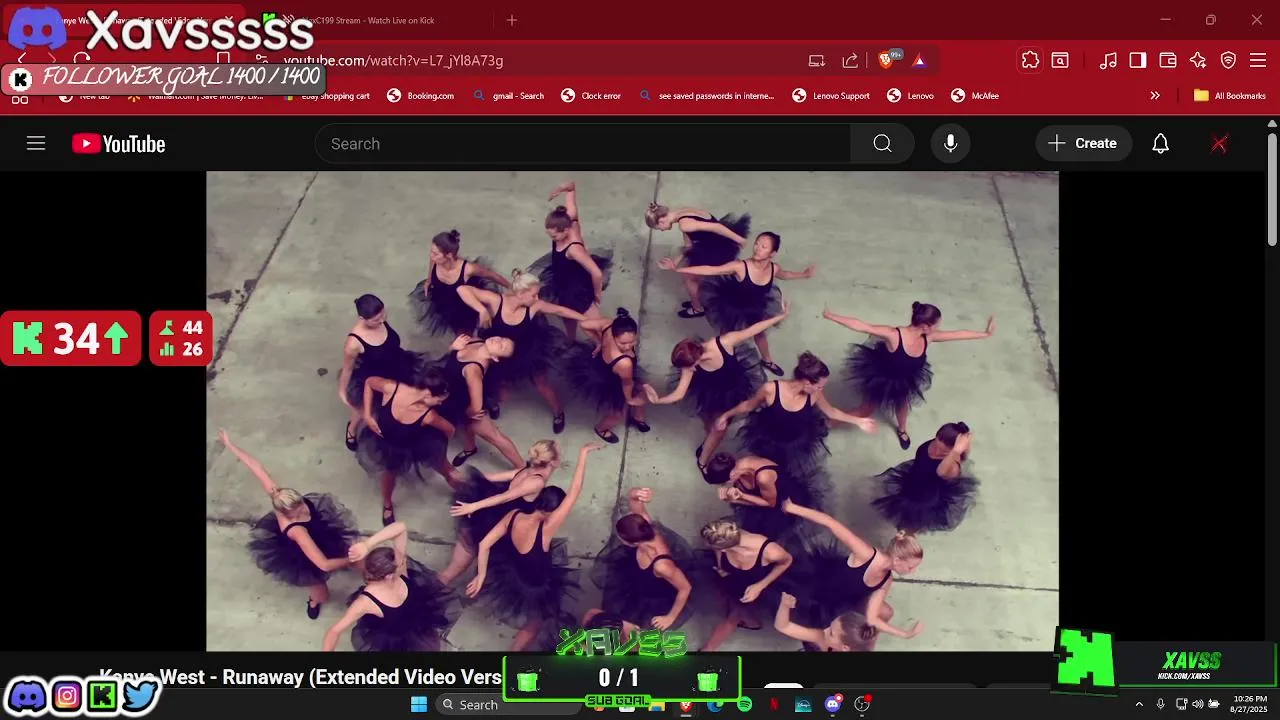
Task: Toggle the browser sidebar panel
Action: coord(1138,60)
